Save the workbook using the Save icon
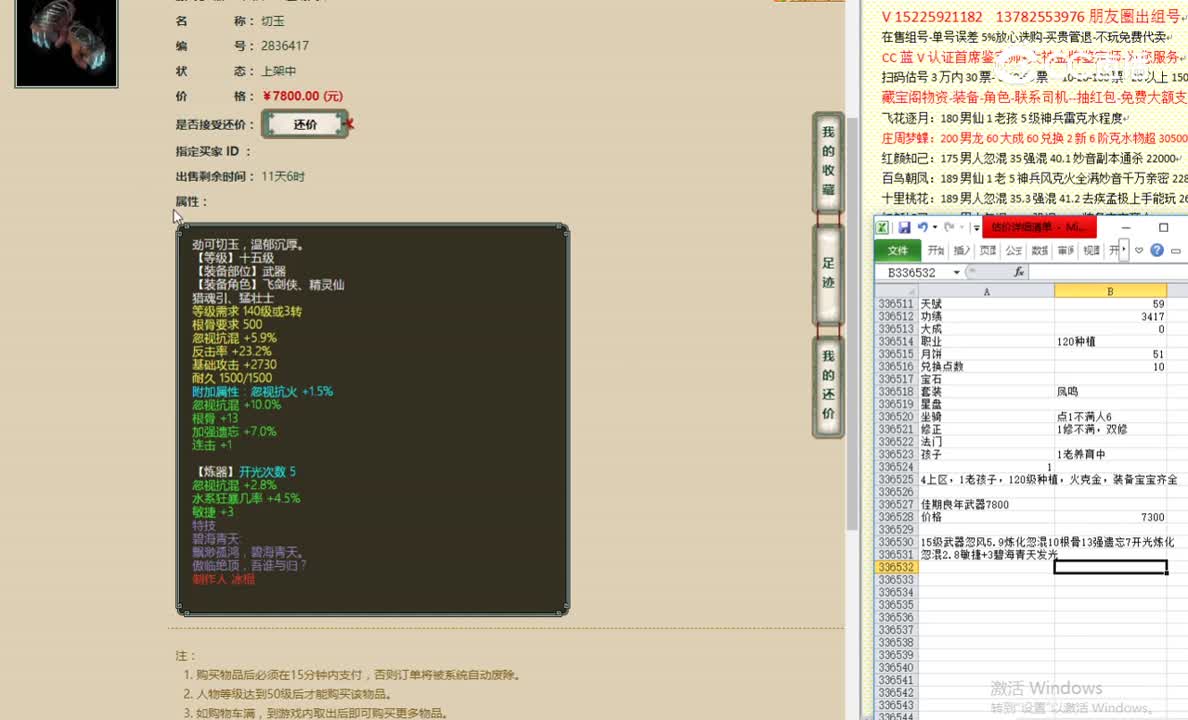The width and height of the screenshot is (1188, 720). 903,226
